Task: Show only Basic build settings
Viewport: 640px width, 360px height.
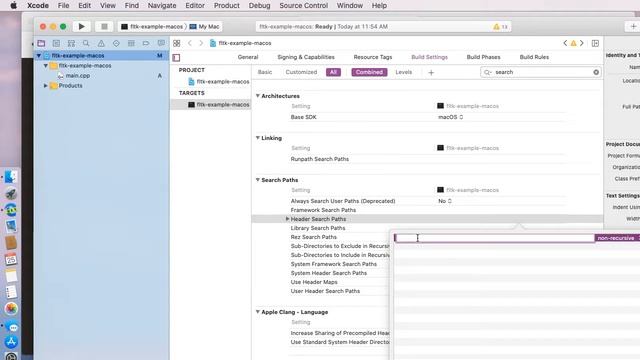Action: (265, 72)
